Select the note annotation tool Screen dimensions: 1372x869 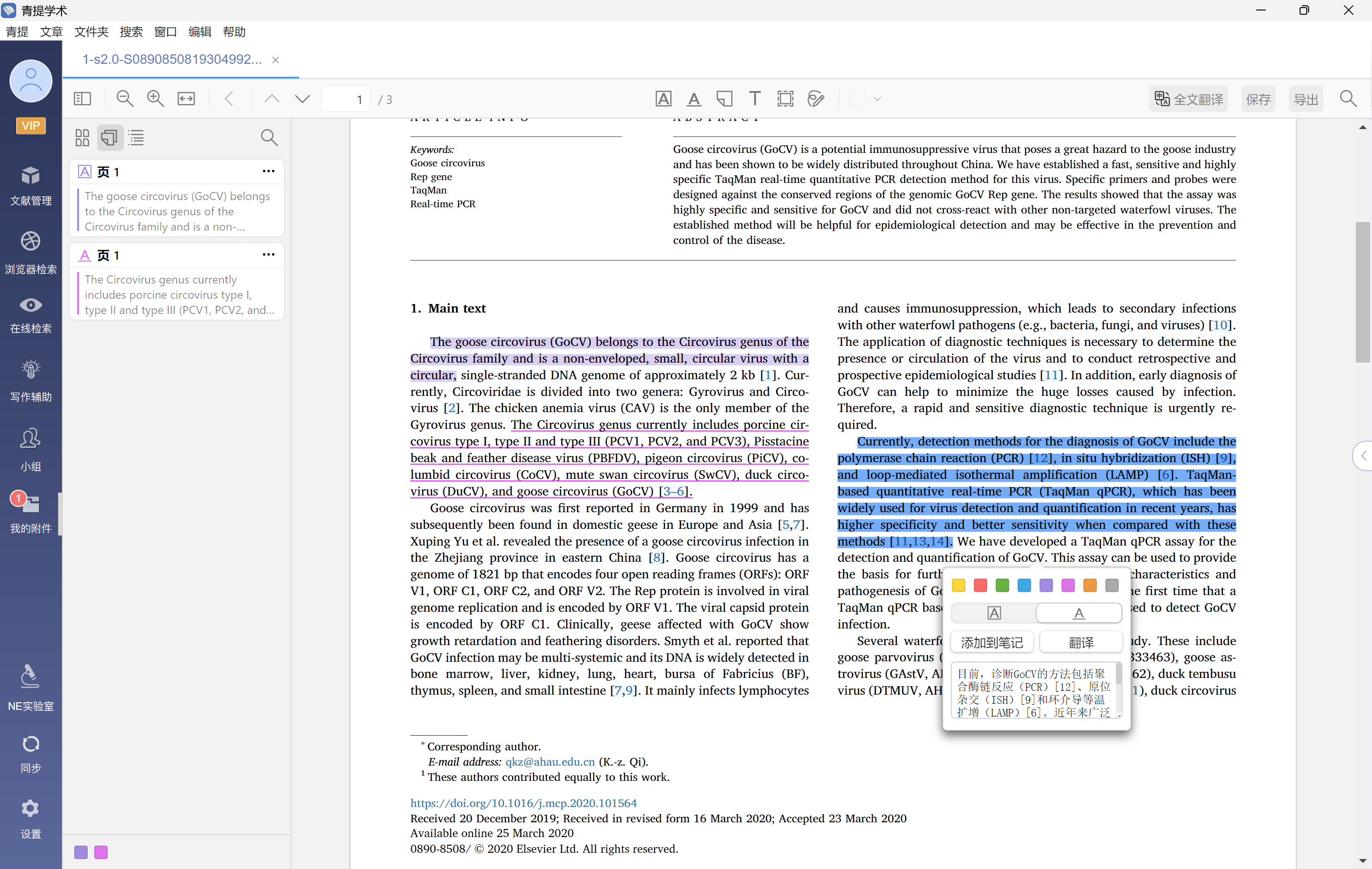[x=724, y=99]
